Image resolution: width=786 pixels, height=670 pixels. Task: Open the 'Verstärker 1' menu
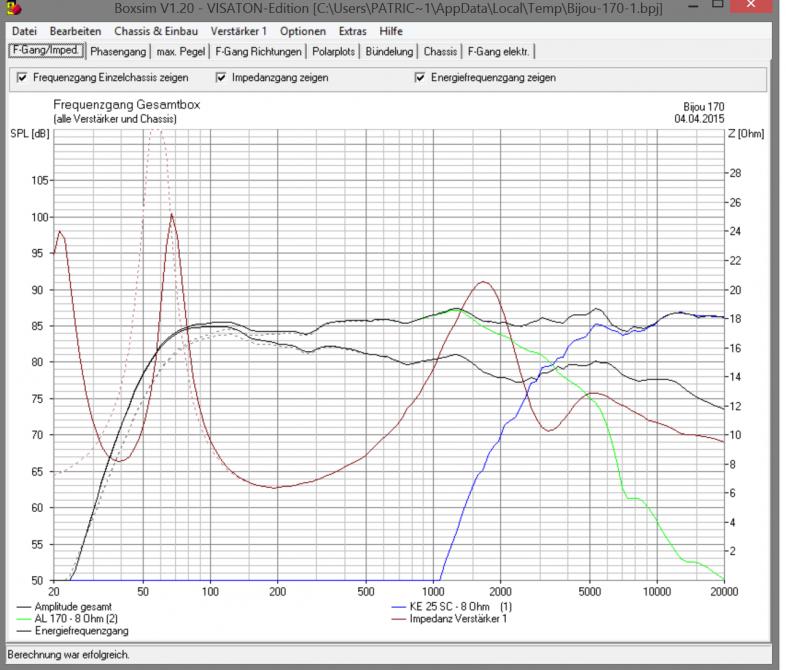pyautogui.click(x=240, y=31)
